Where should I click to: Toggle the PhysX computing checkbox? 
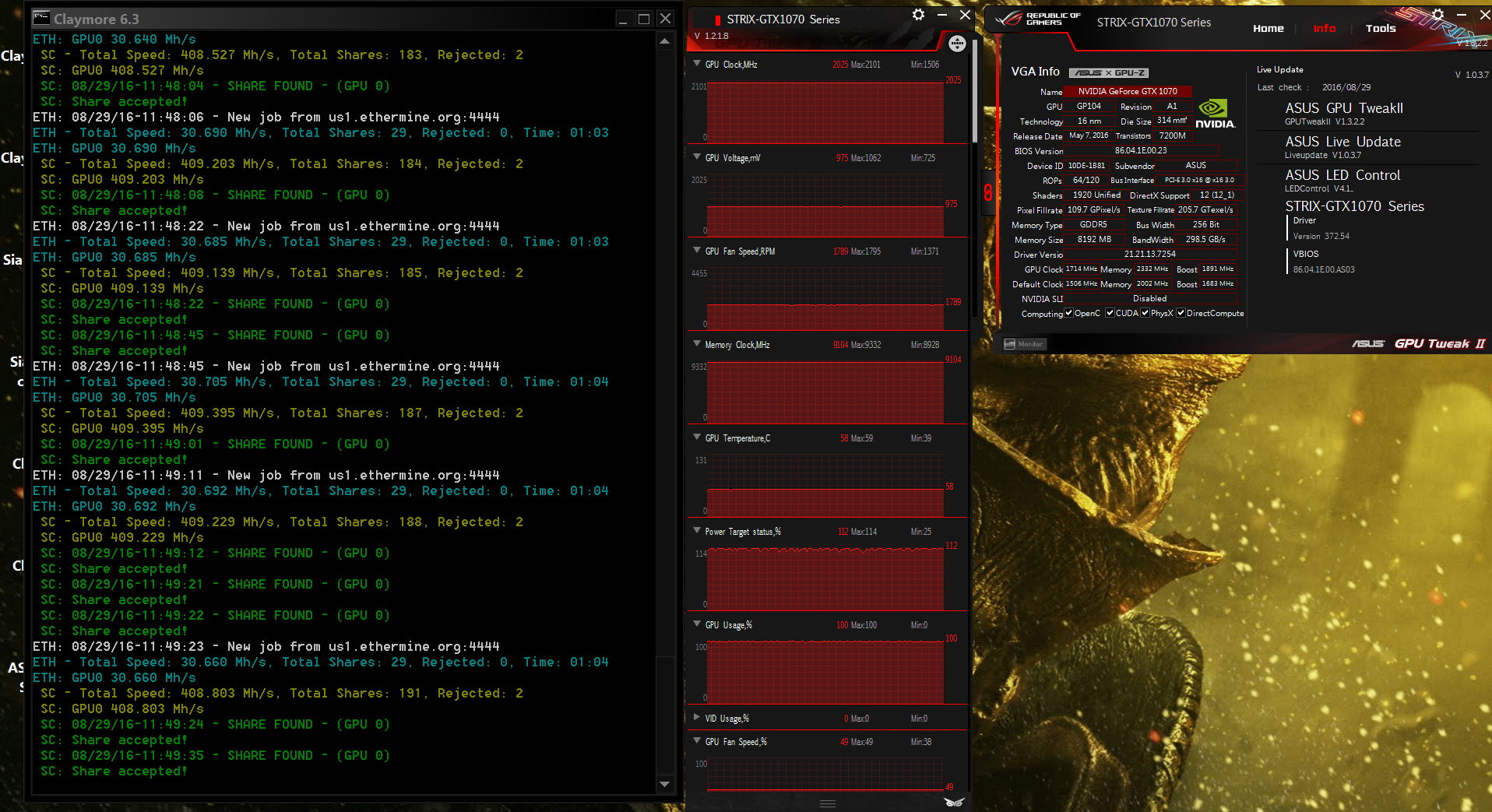[1145, 313]
